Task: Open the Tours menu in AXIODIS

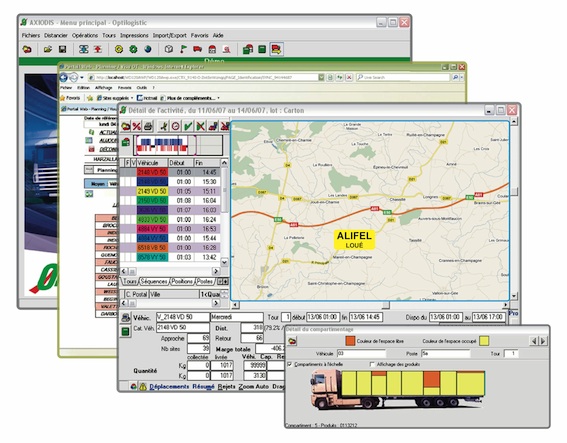Action: click(x=109, y=35)
